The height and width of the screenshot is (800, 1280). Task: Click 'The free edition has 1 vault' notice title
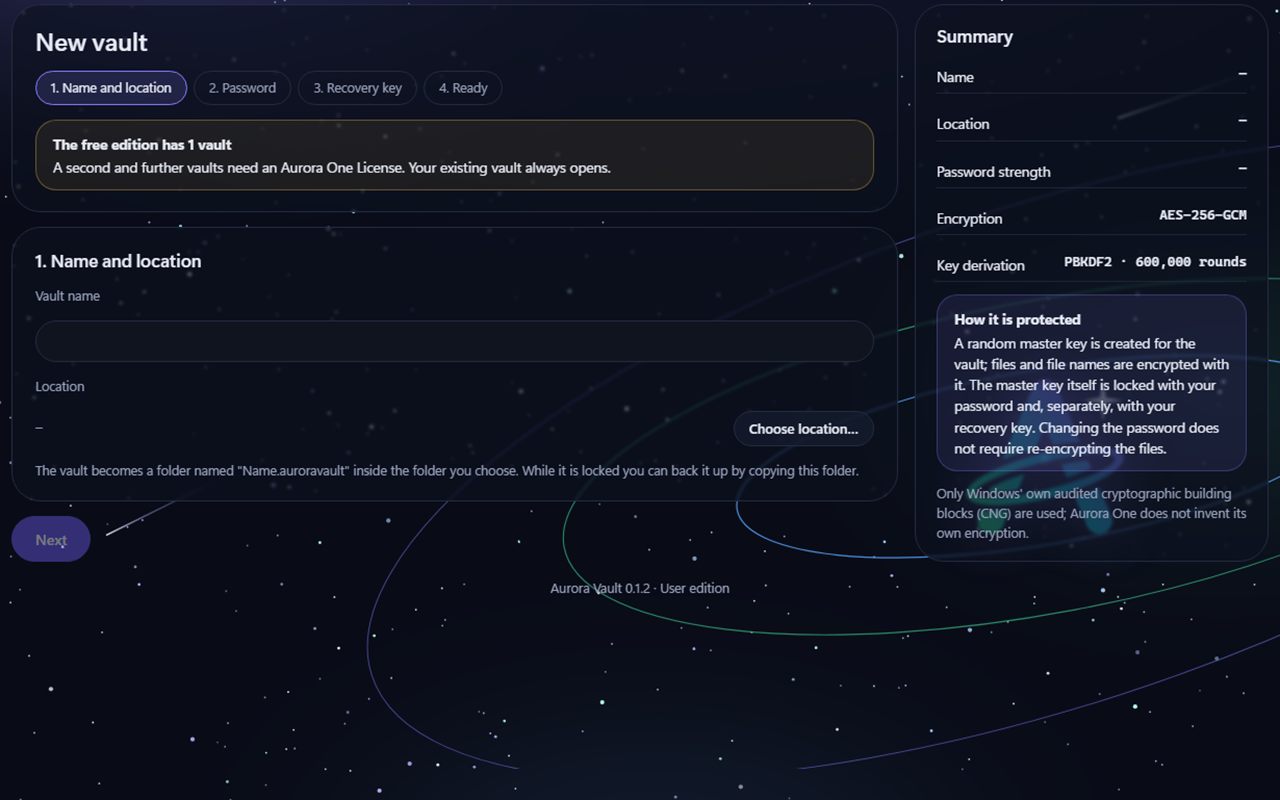[x=142, y=145]
